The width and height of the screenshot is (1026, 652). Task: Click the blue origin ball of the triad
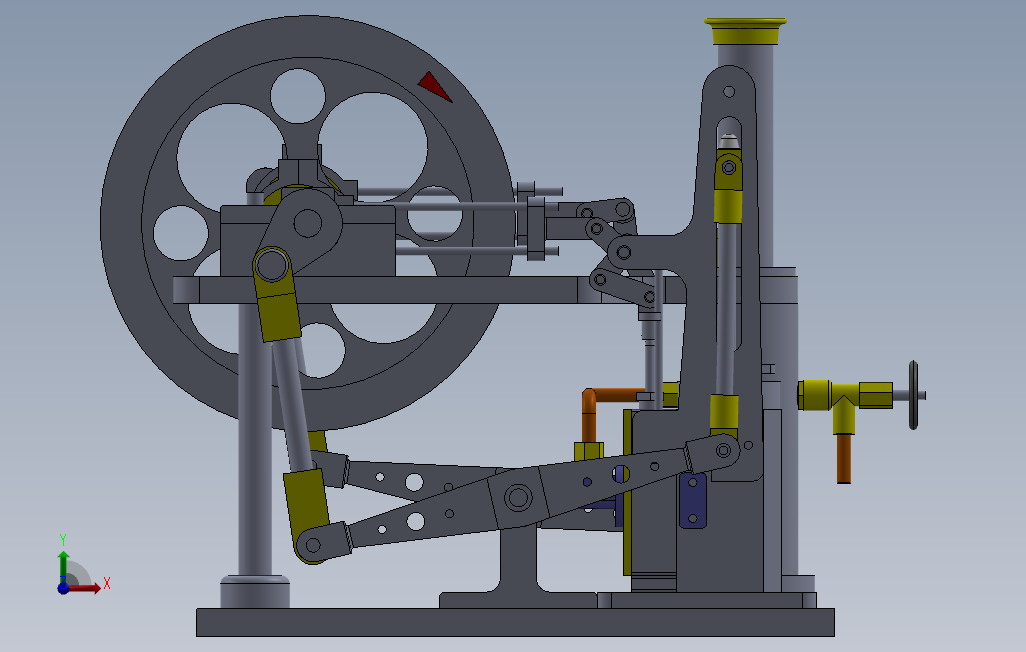[x=63, y=588]
